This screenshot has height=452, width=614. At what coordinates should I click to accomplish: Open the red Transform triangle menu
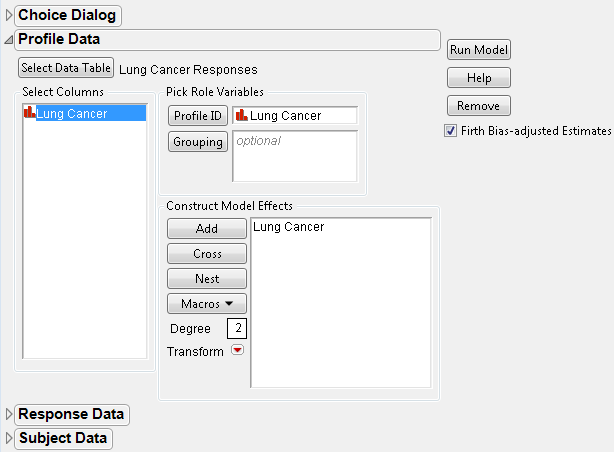[237, 351]
